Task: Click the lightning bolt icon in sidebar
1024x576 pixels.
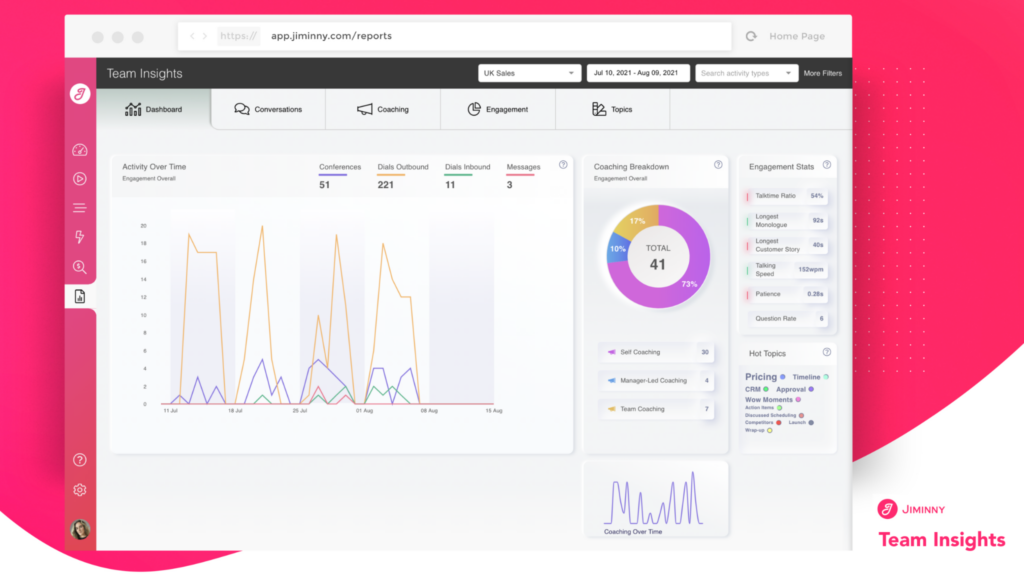Action: pos(81,236)
